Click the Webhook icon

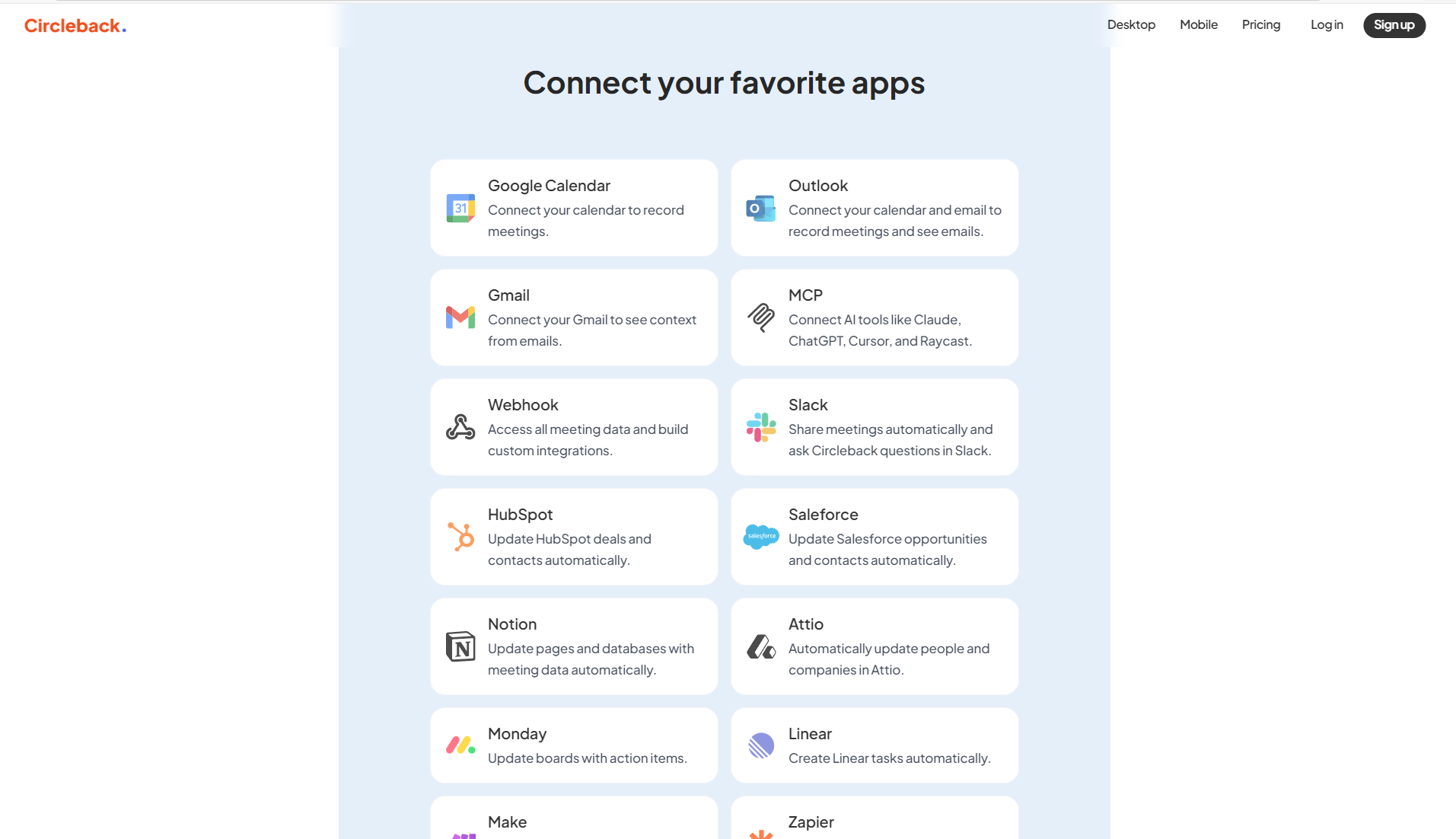[x=460, y=427]
